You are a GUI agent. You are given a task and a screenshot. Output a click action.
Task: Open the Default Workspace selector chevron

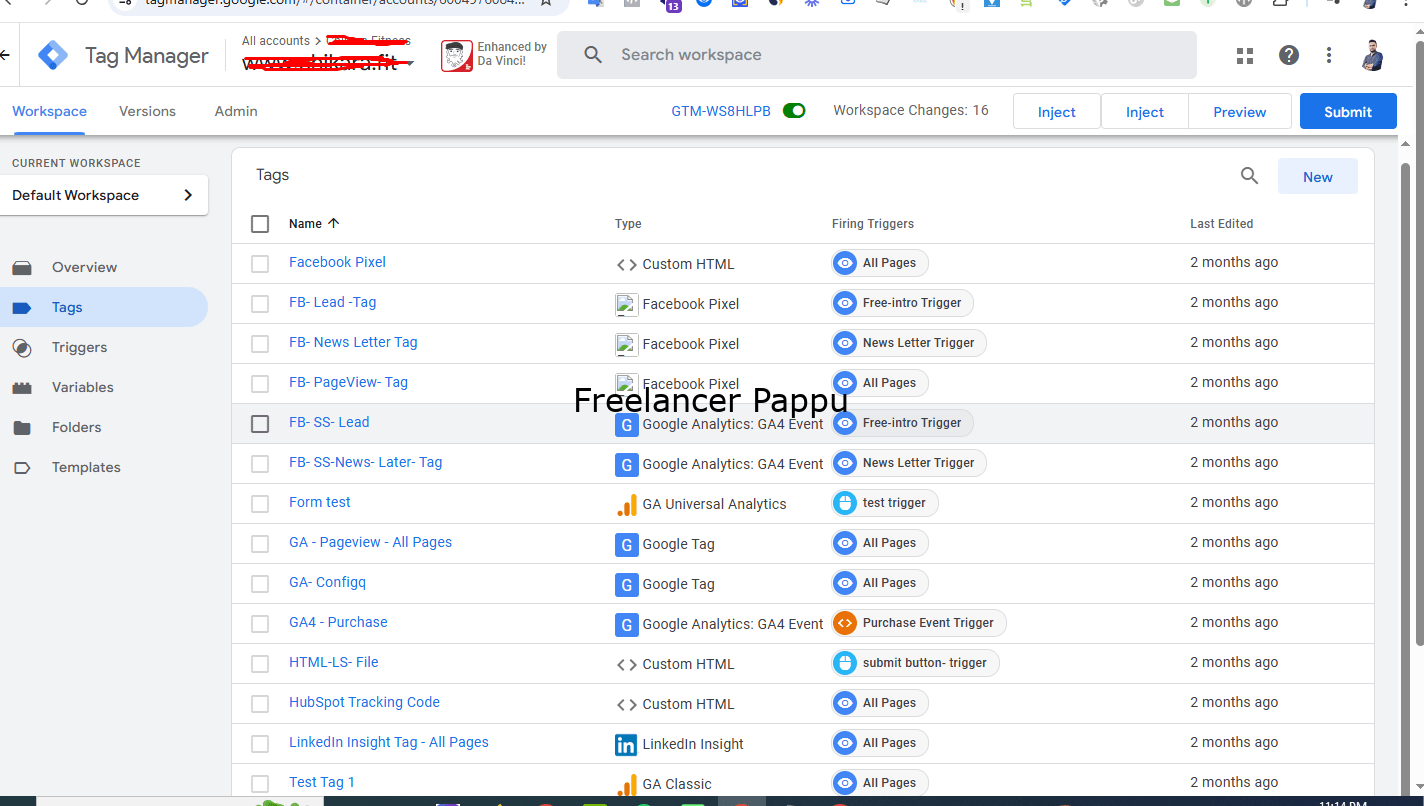click(x=188, y=195)
